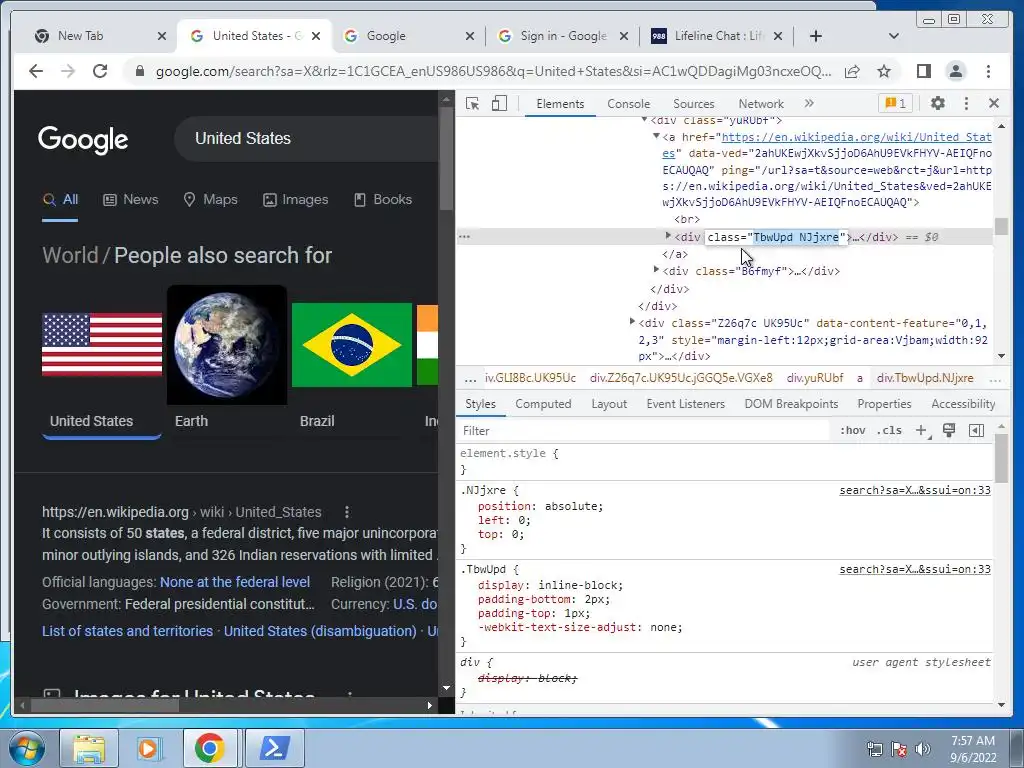Open List of states and territories link
Viewport: 1024px width, 768px height.
point(127,631)
